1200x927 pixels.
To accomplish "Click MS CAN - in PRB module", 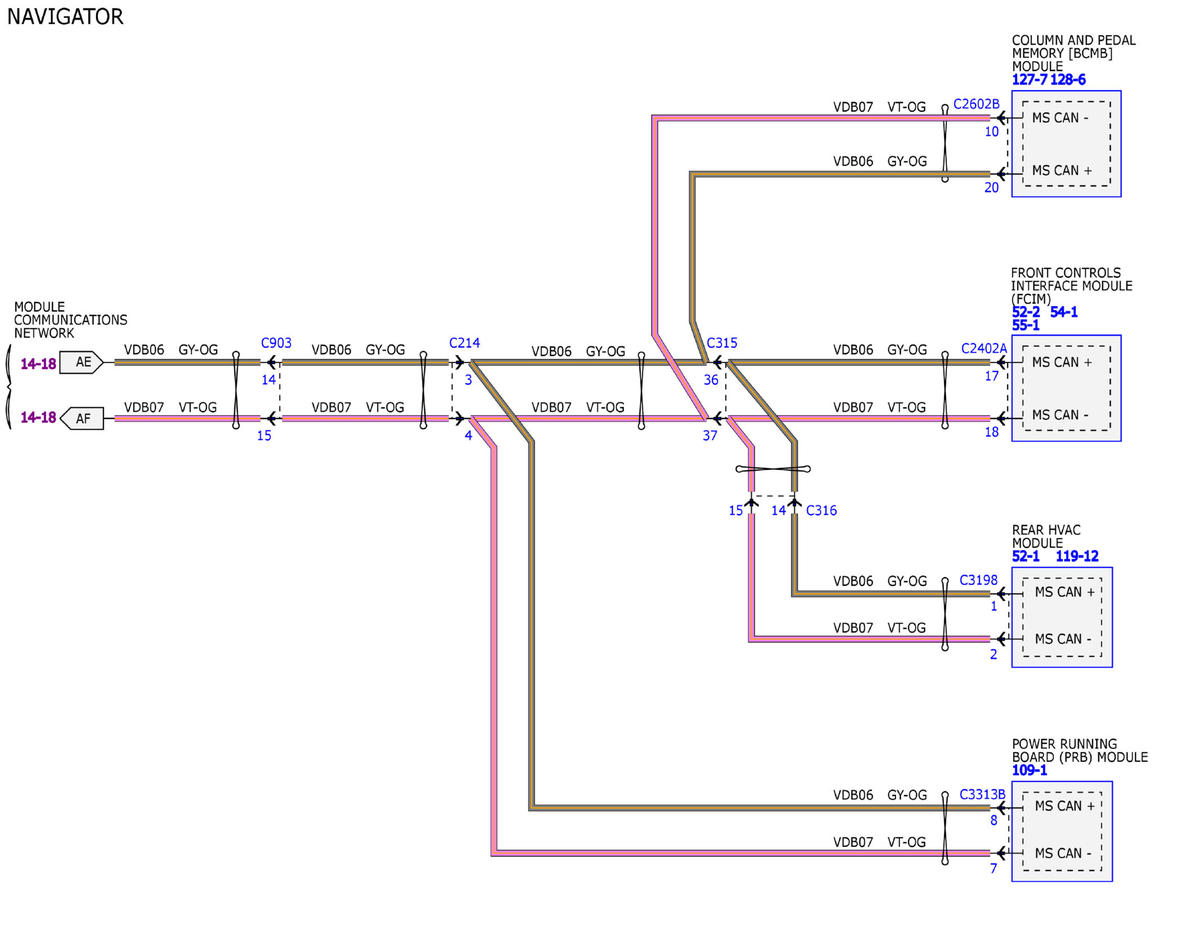I will 1064,853.
